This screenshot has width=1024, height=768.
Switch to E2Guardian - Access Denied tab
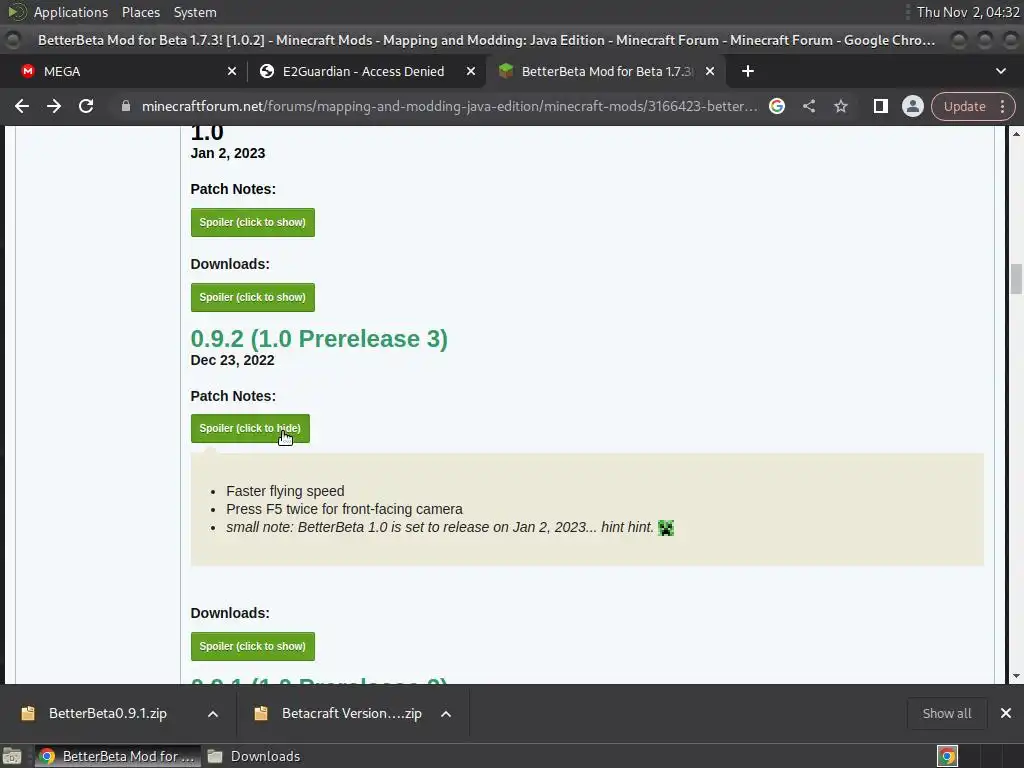pyautogui.click(x=366, y=71)
